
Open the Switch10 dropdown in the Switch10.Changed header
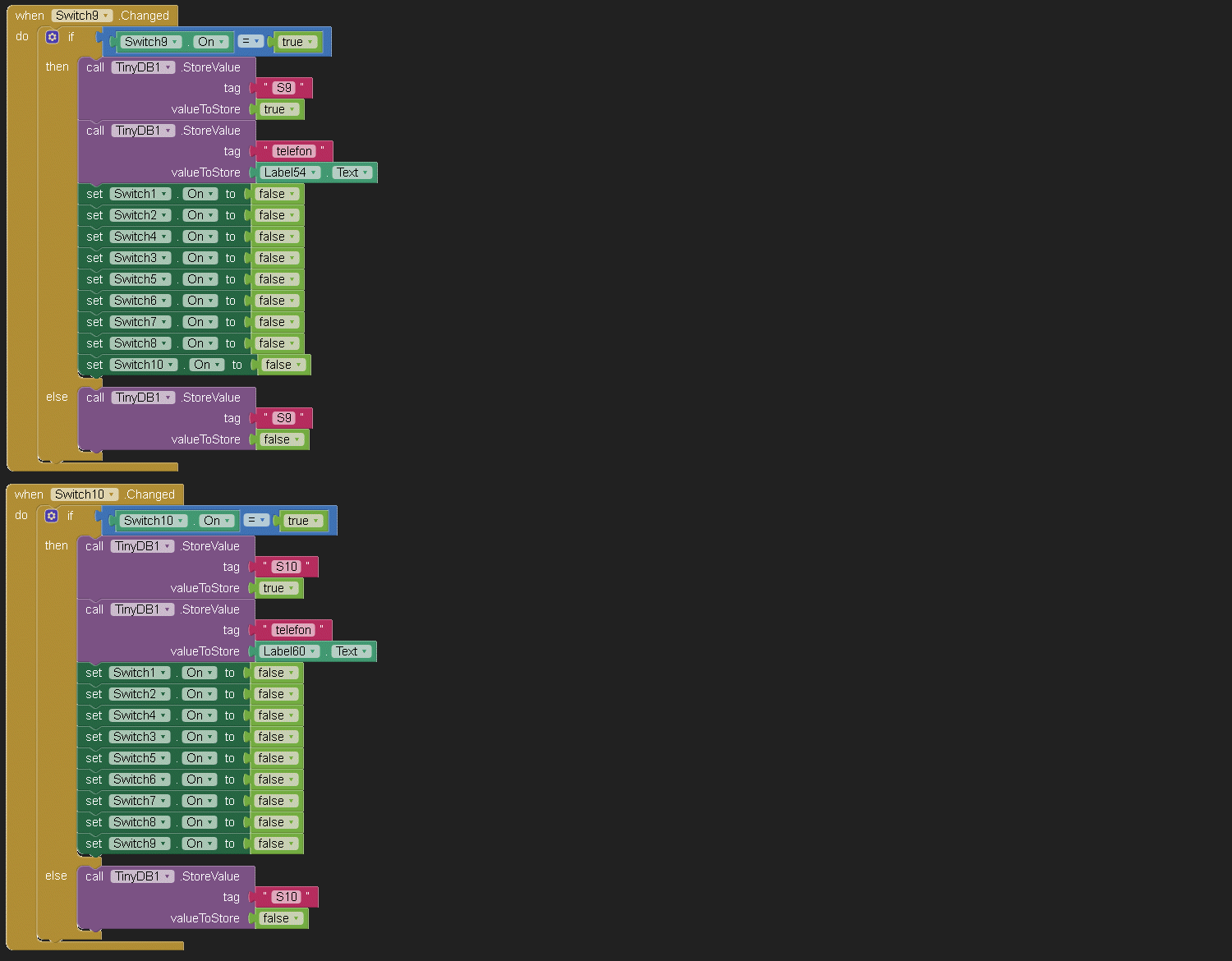click(x=85, y=494)
